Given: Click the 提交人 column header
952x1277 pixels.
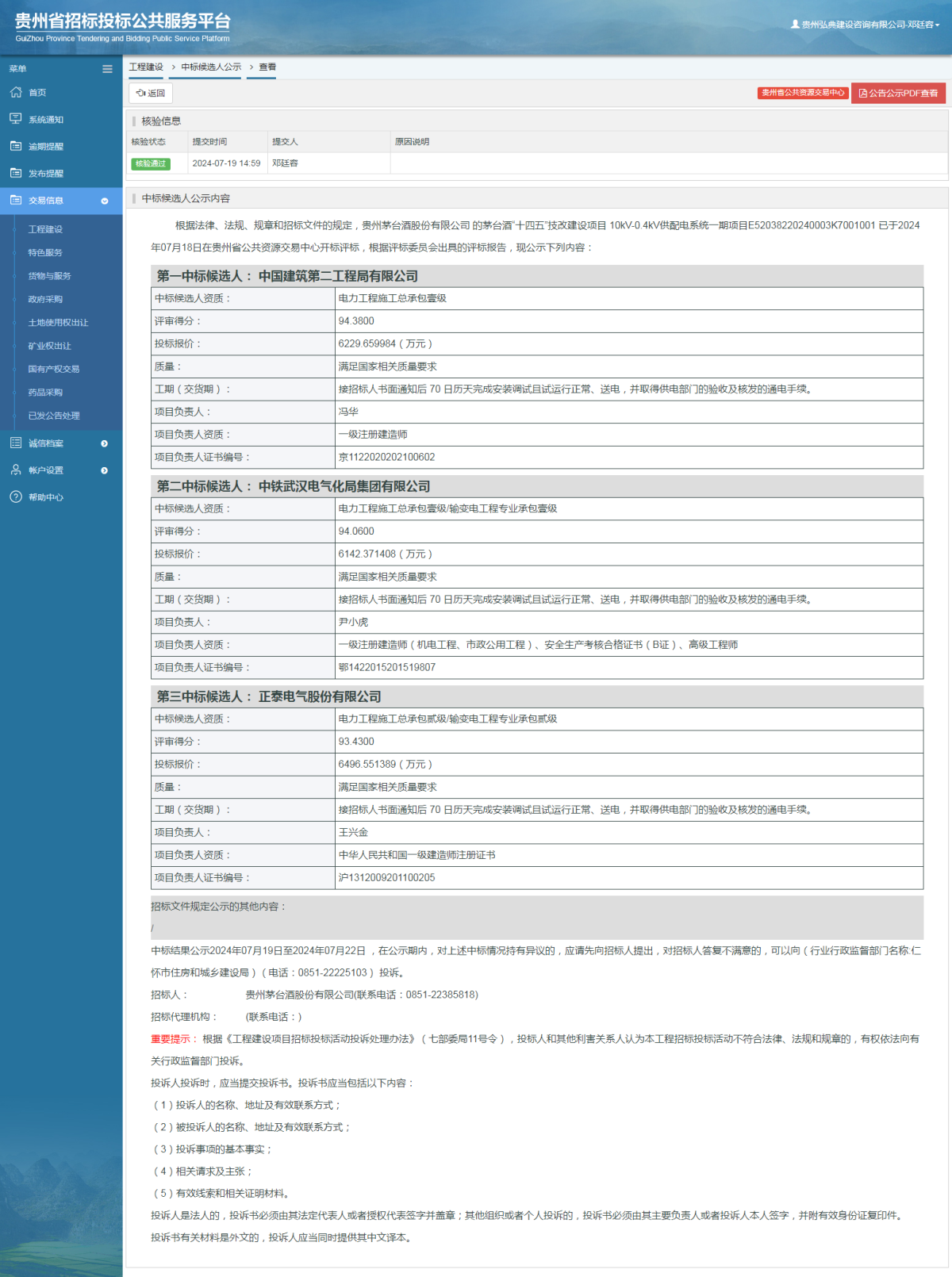Looking at the screenshot, I should point(285,142).
